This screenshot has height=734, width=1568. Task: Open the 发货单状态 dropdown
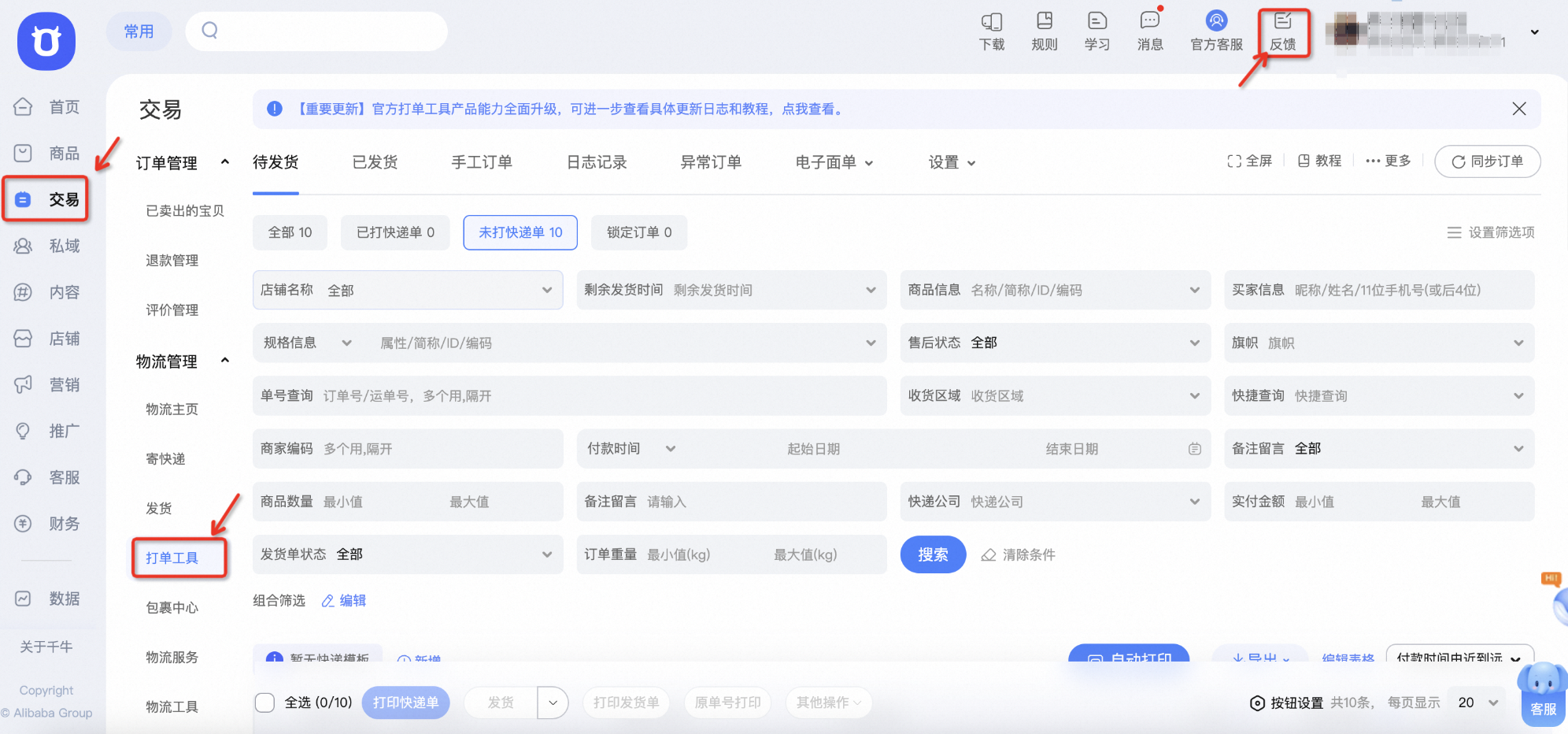(408, 554)
